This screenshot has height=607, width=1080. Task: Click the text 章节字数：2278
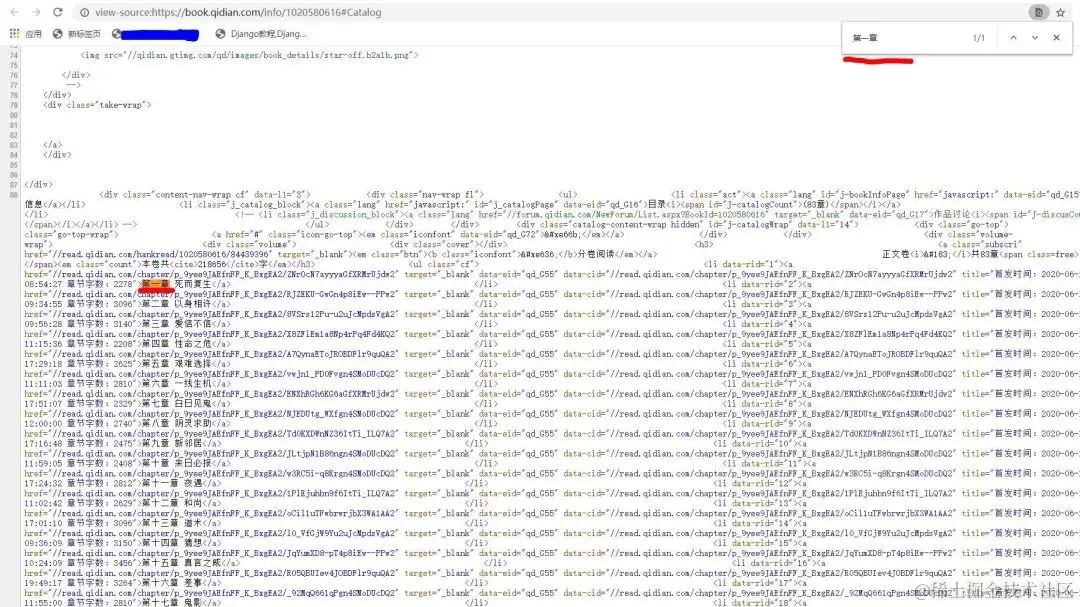(101, 284)
